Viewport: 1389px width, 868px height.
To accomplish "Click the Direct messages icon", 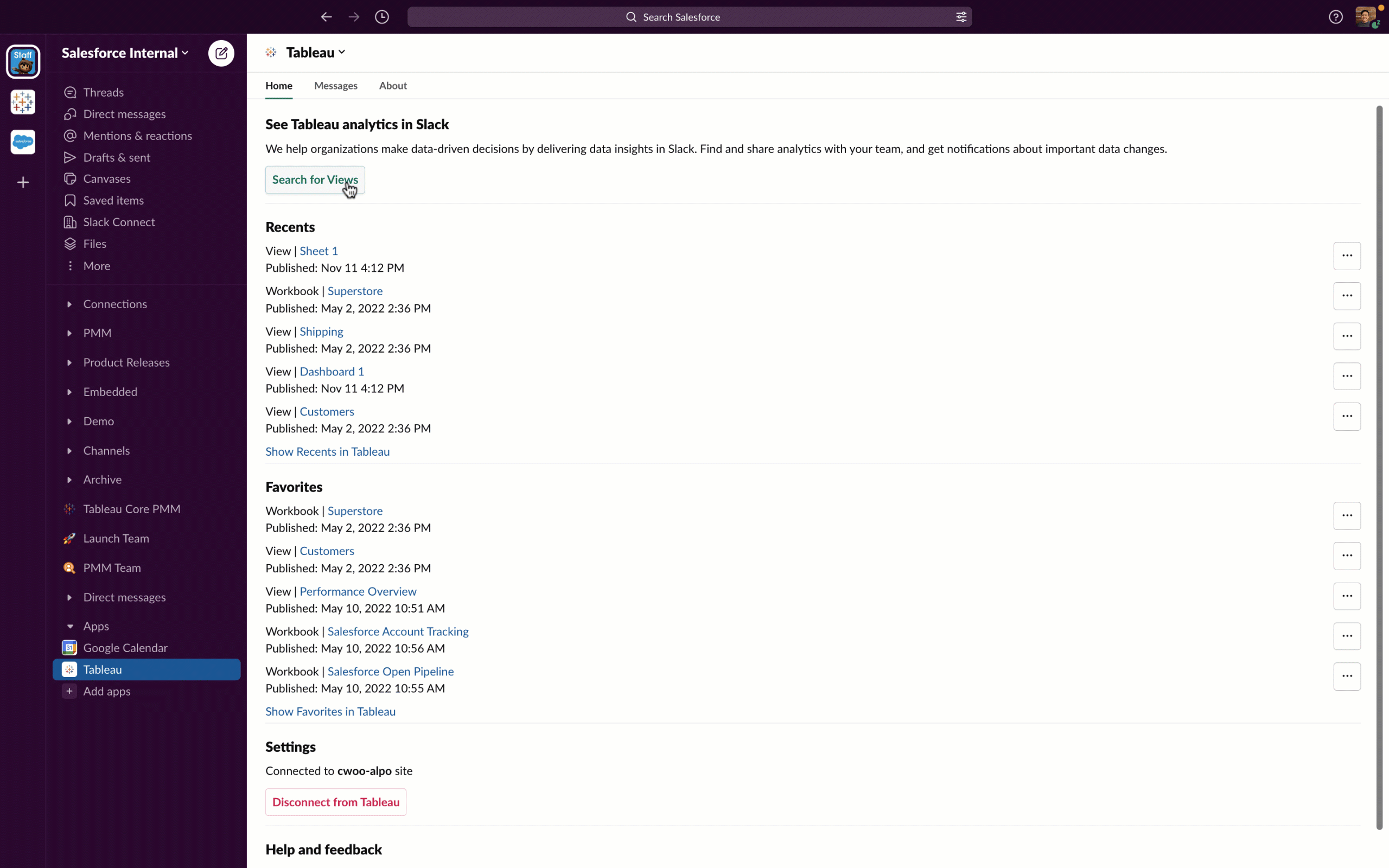I will [70, 113].
